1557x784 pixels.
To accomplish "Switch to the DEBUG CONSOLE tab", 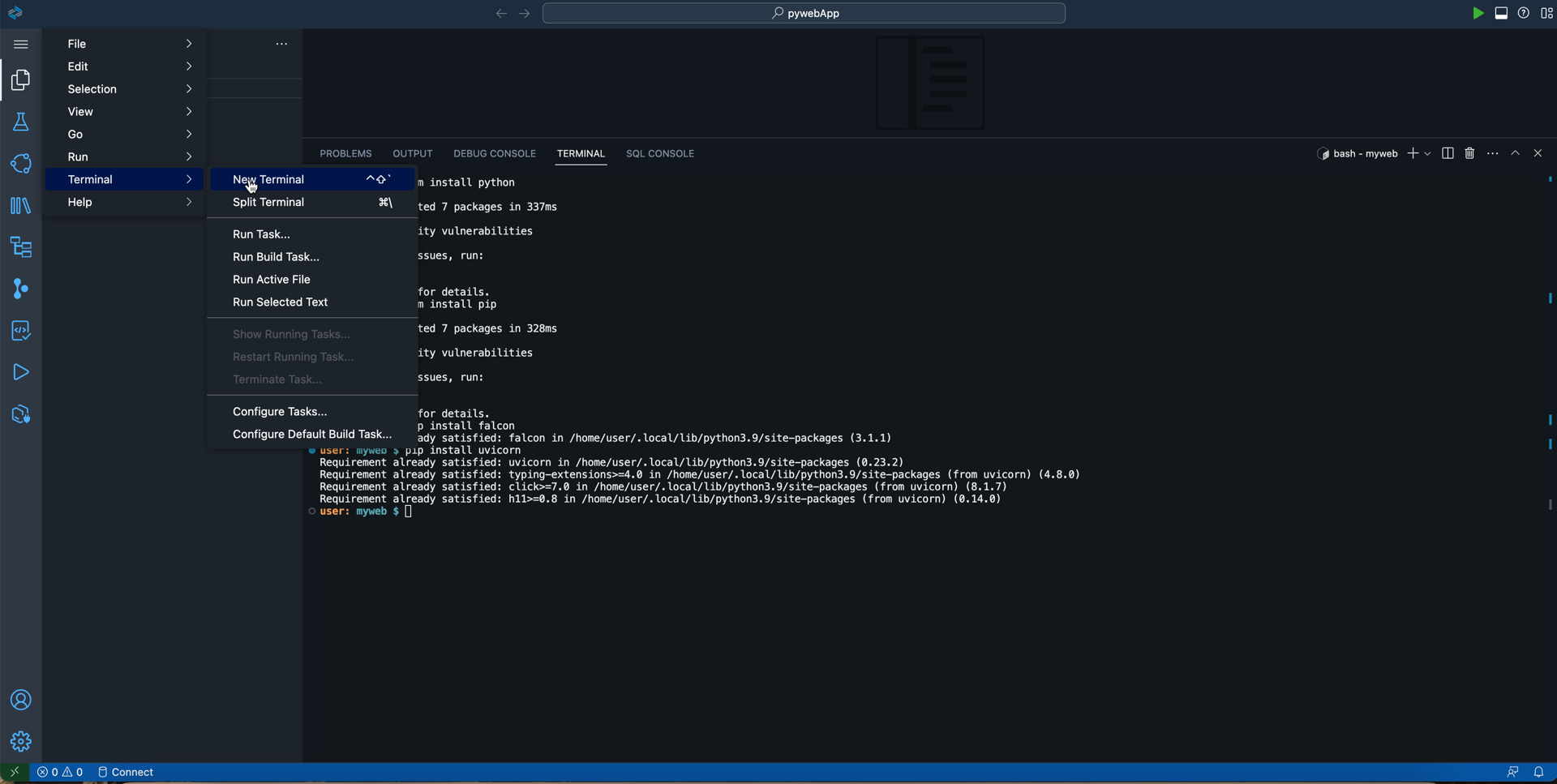I will (x=494, y=153).
